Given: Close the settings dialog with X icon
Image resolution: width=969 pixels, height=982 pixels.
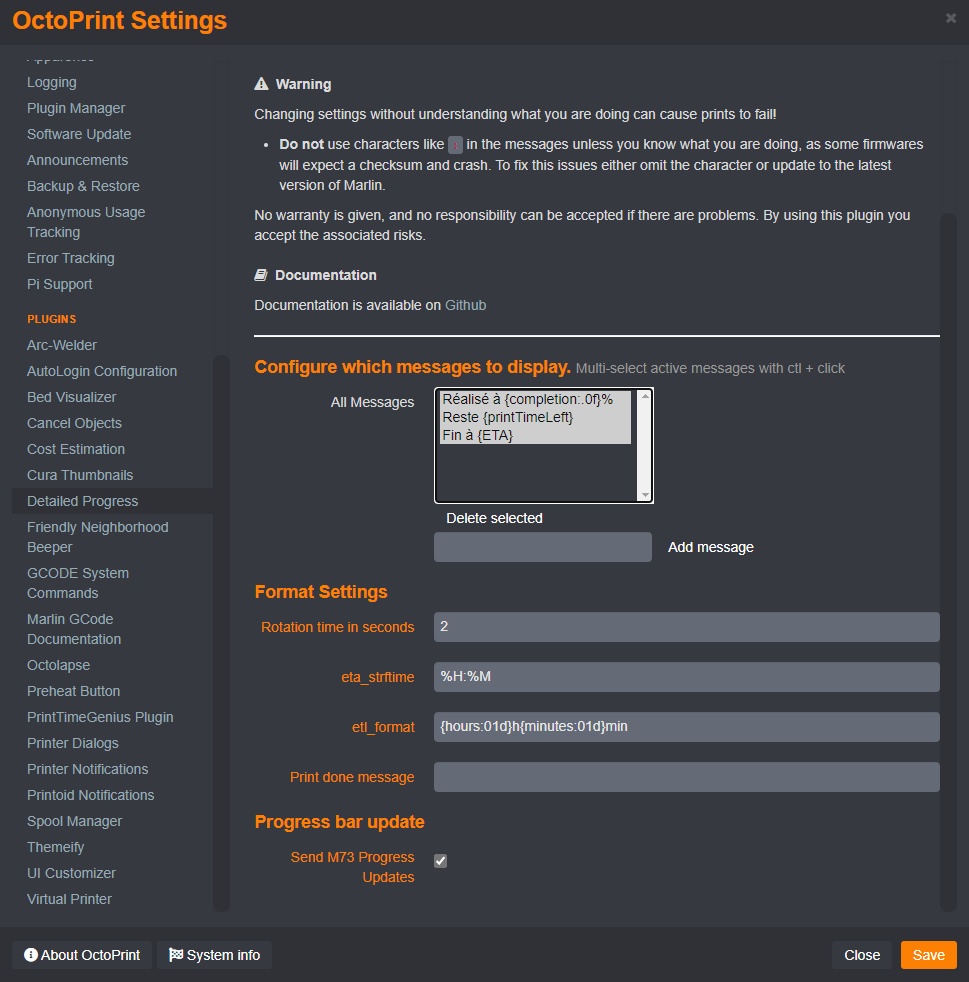Looking at the screenshot, I should (950, 18).
